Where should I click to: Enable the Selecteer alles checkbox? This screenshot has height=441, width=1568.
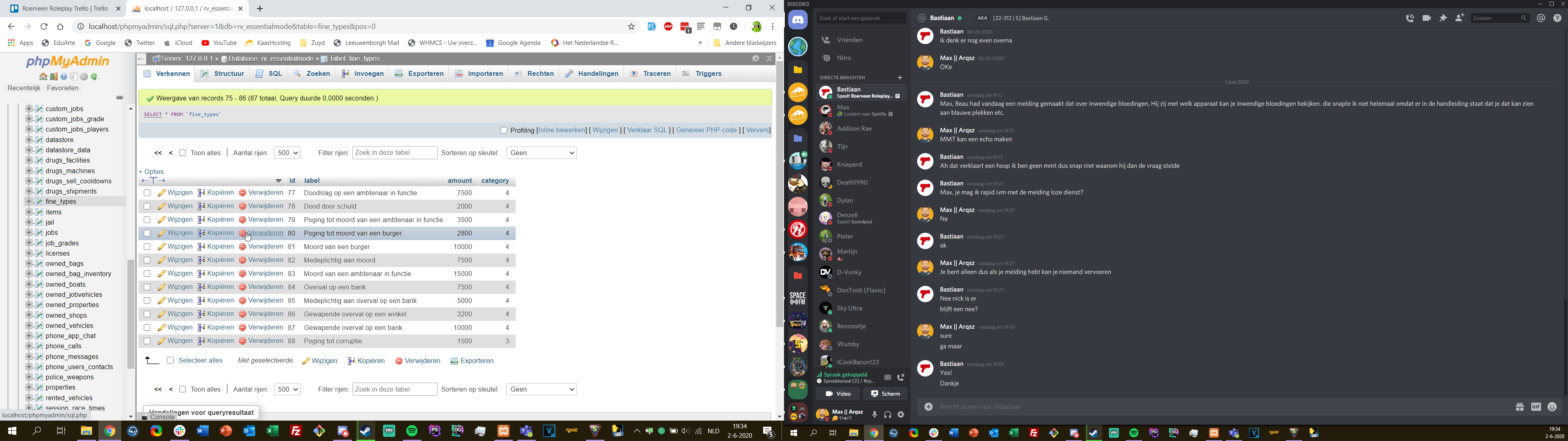click(x=170, y=361)
